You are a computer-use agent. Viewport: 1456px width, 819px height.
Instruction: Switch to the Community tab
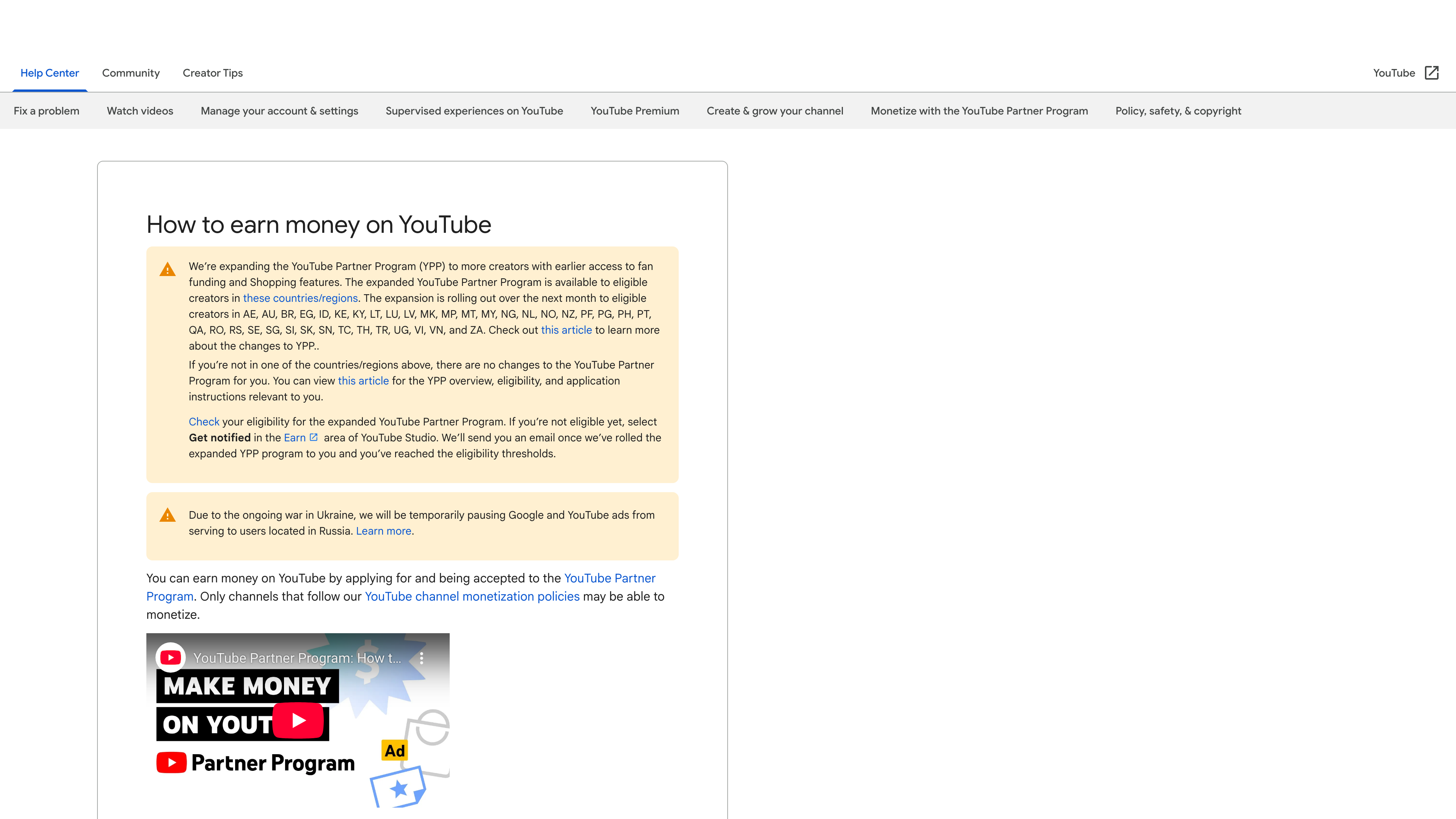[x=130, y=73]
